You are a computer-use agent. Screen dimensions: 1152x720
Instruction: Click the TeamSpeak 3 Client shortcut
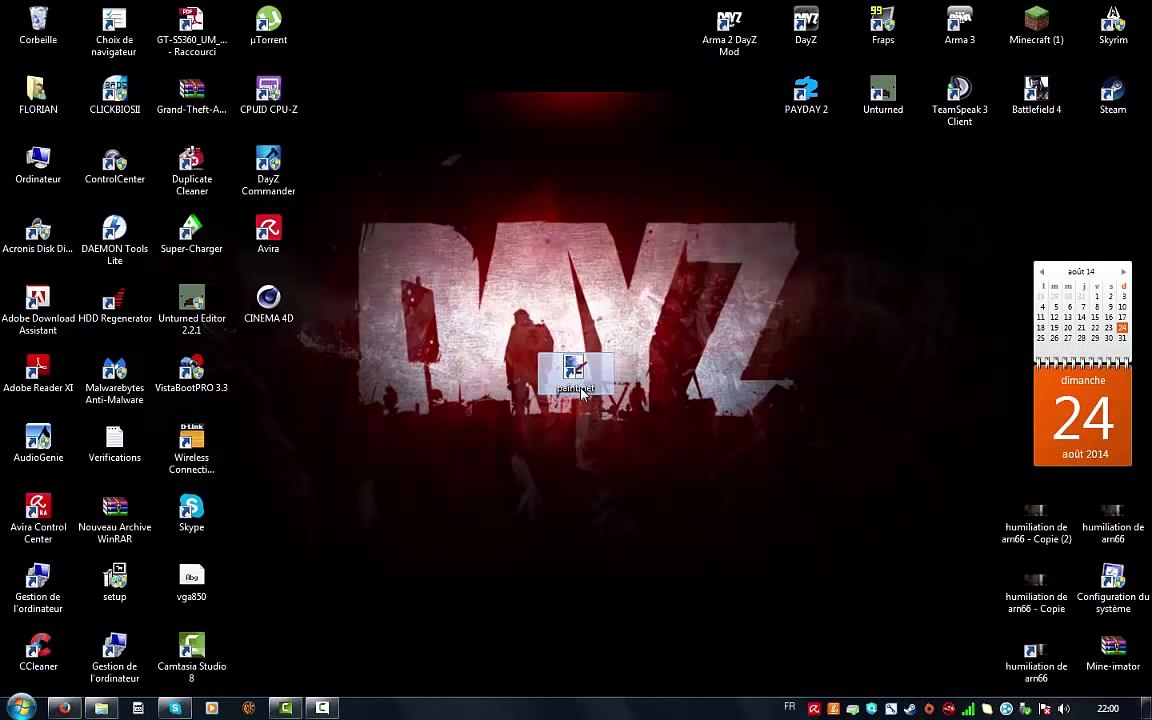(960, 101)
